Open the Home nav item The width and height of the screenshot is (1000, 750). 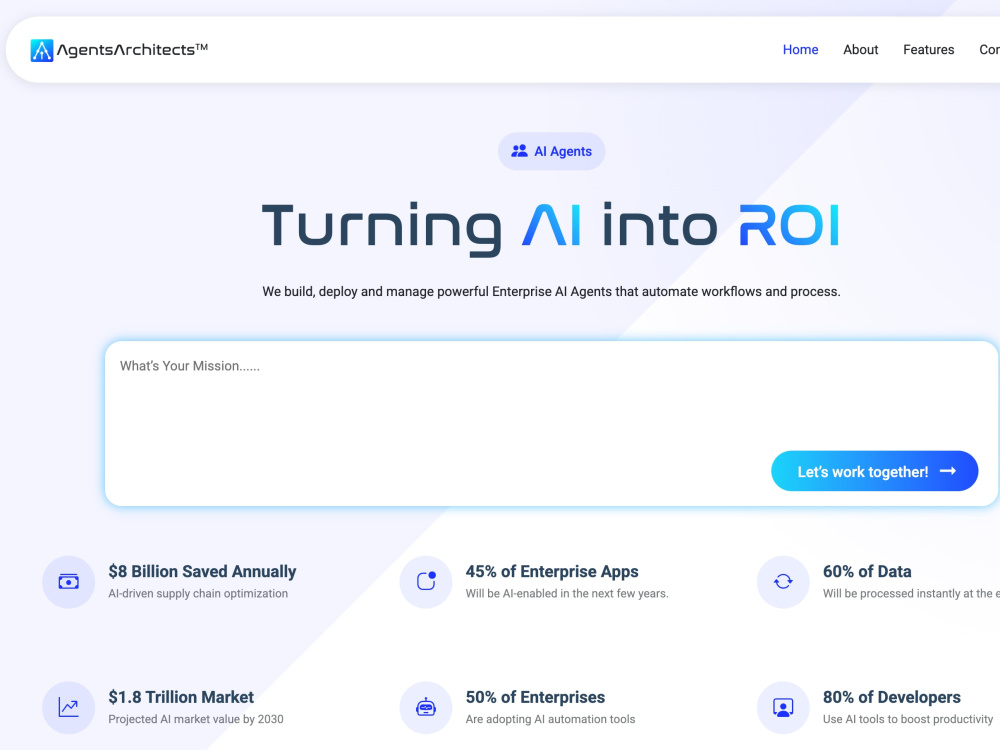pos(800,50)
